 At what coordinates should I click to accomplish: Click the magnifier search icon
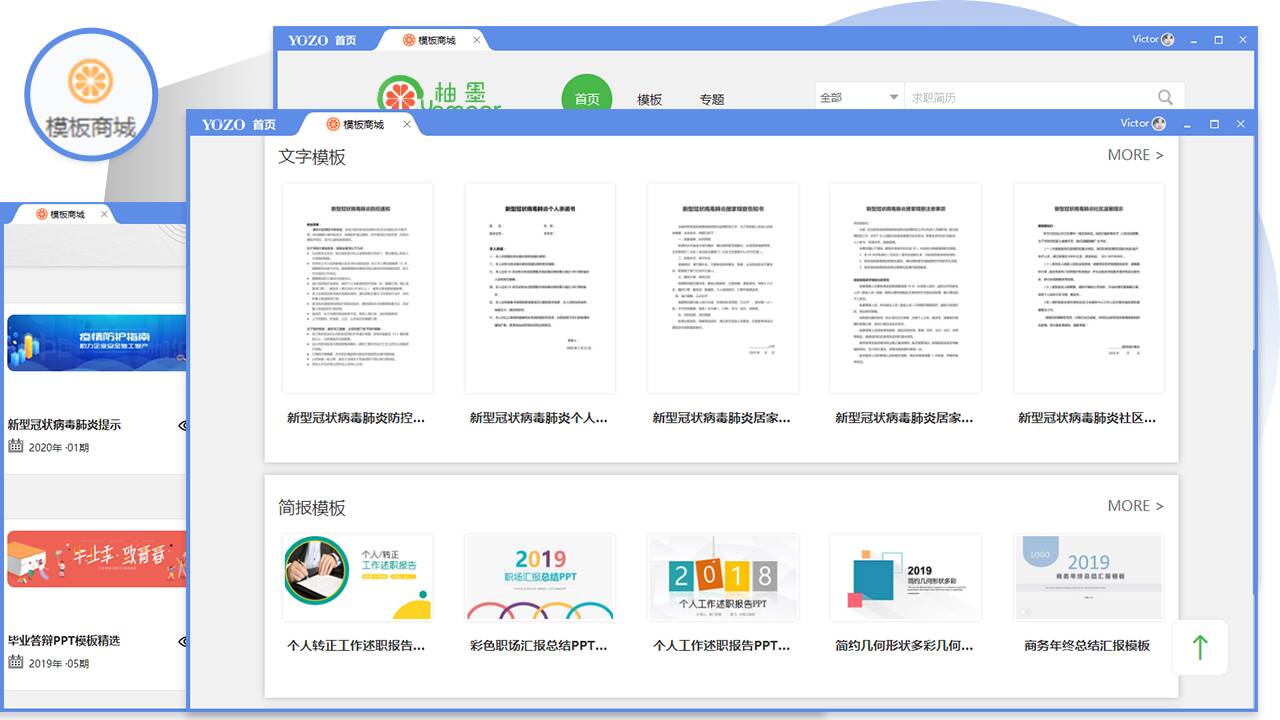pos(1165,97)
